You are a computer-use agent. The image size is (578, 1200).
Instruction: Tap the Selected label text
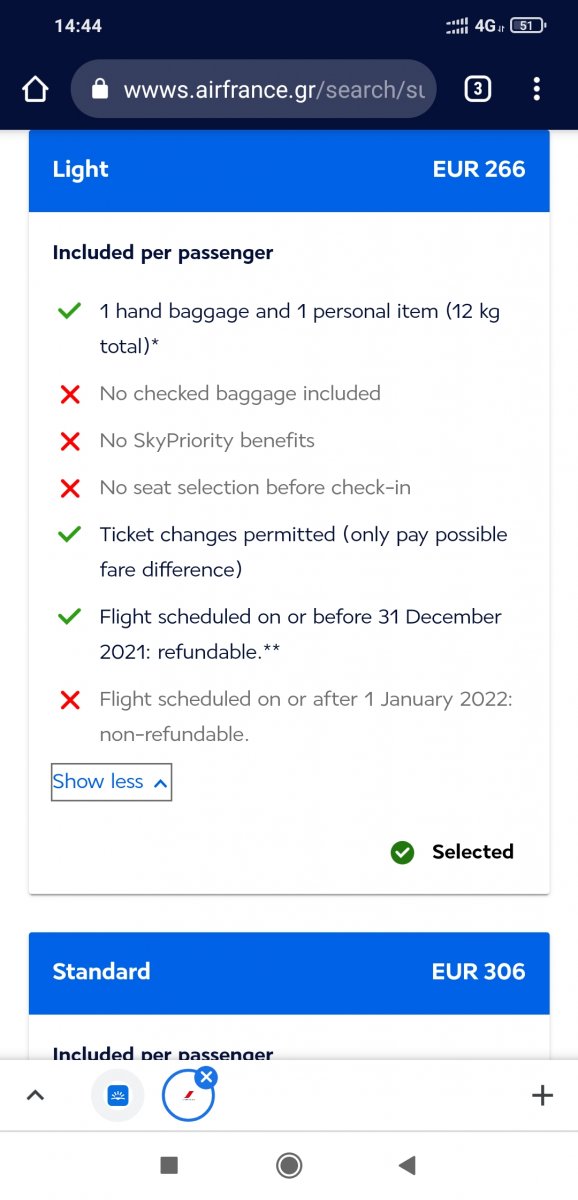(x=473, y=852)
